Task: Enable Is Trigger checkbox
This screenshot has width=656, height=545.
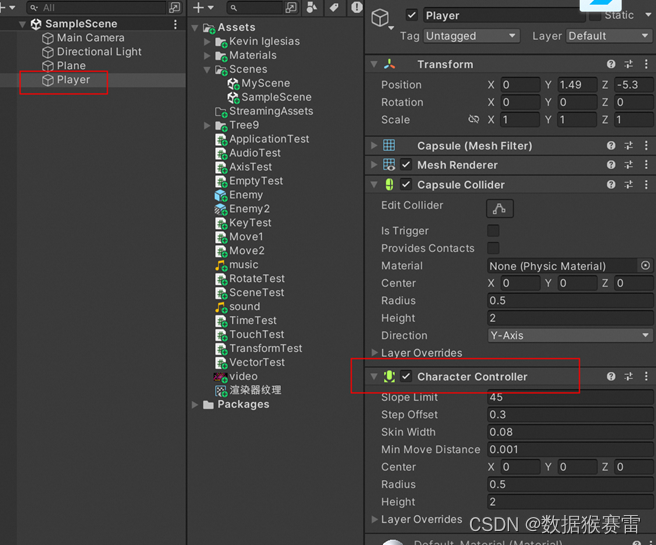Action: tap(493, 230)
